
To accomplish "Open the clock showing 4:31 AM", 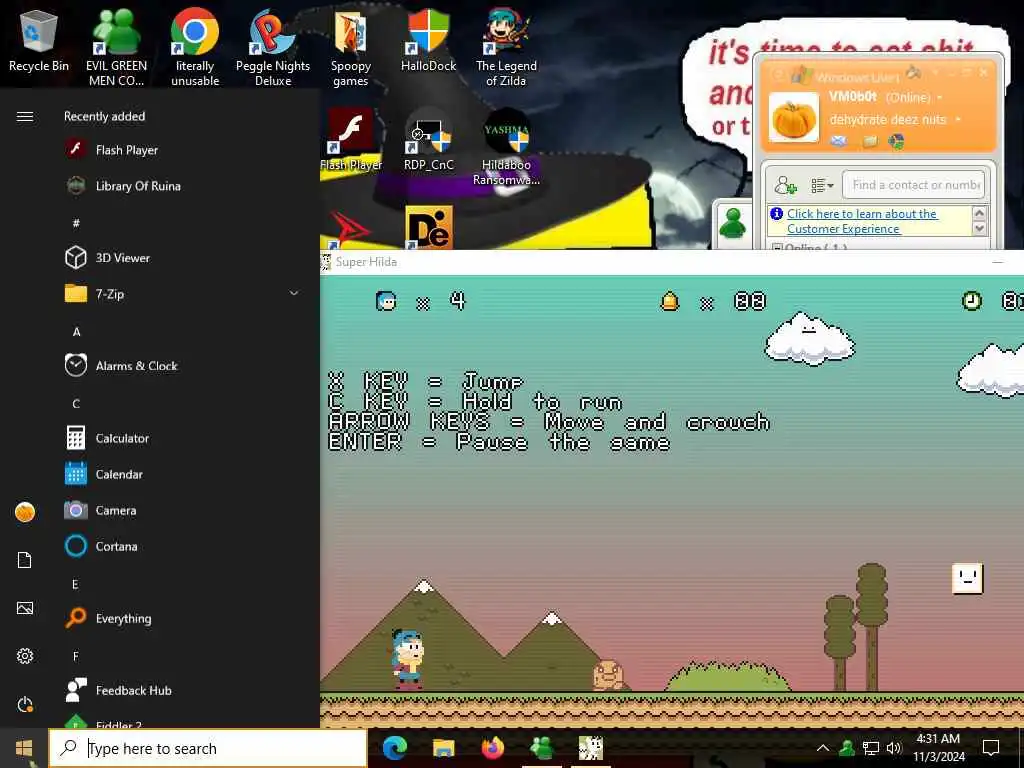I will coord(938,748).
